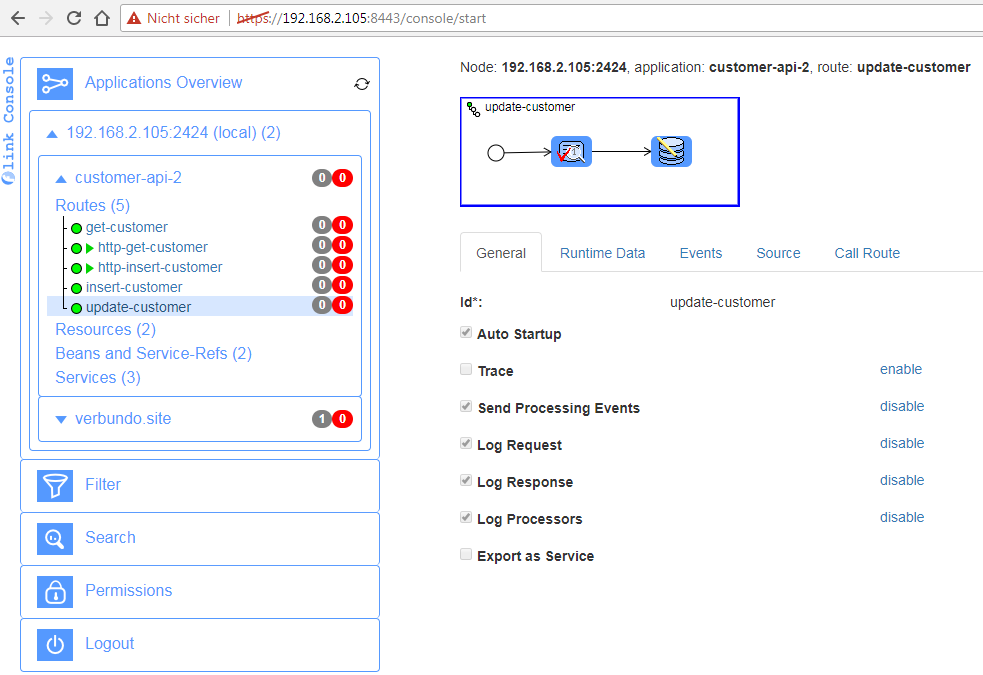Collapse the 192.168.2.105:2424 node
The image size is (983, 675).
(x=52, y=133)
